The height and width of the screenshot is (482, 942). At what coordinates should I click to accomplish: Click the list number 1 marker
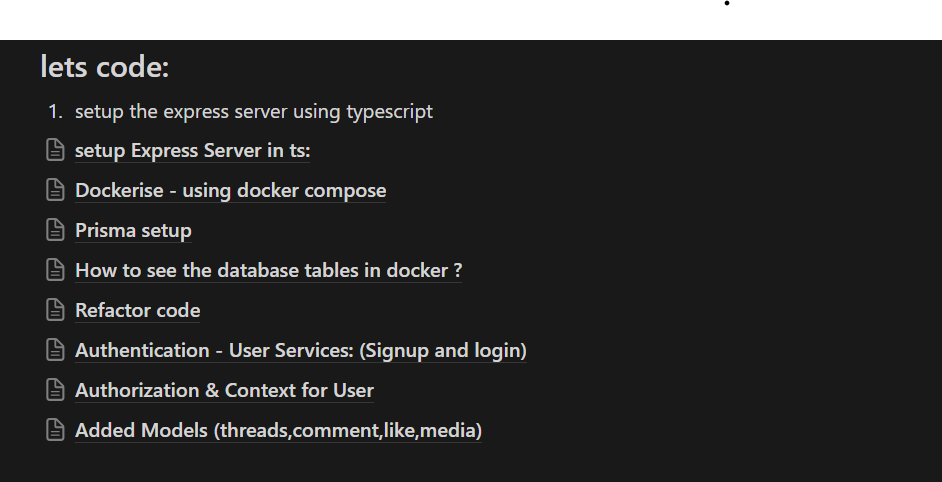point(54,112)
